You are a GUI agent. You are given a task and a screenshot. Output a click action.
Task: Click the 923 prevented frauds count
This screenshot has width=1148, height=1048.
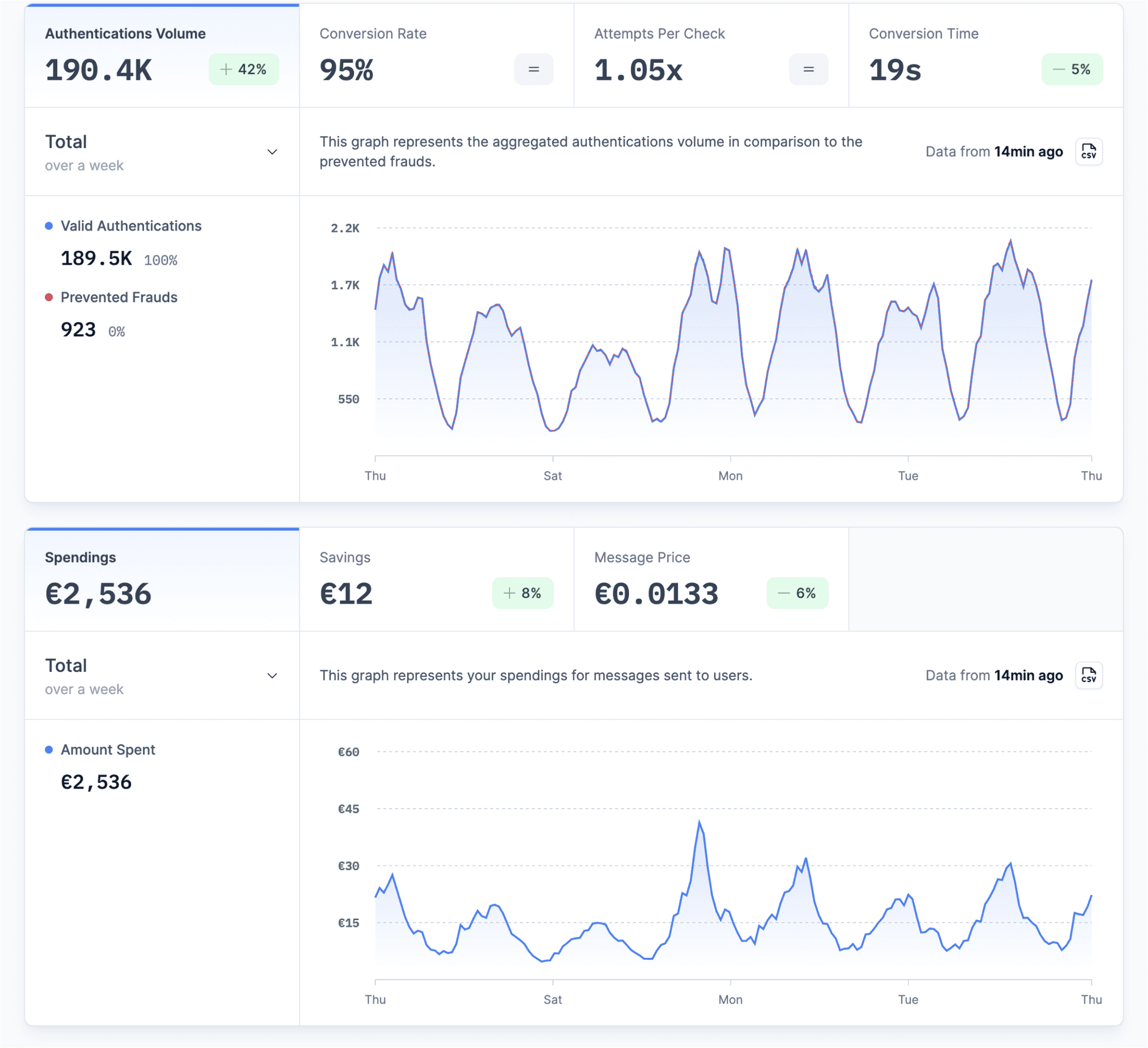(x=78, y=330)
